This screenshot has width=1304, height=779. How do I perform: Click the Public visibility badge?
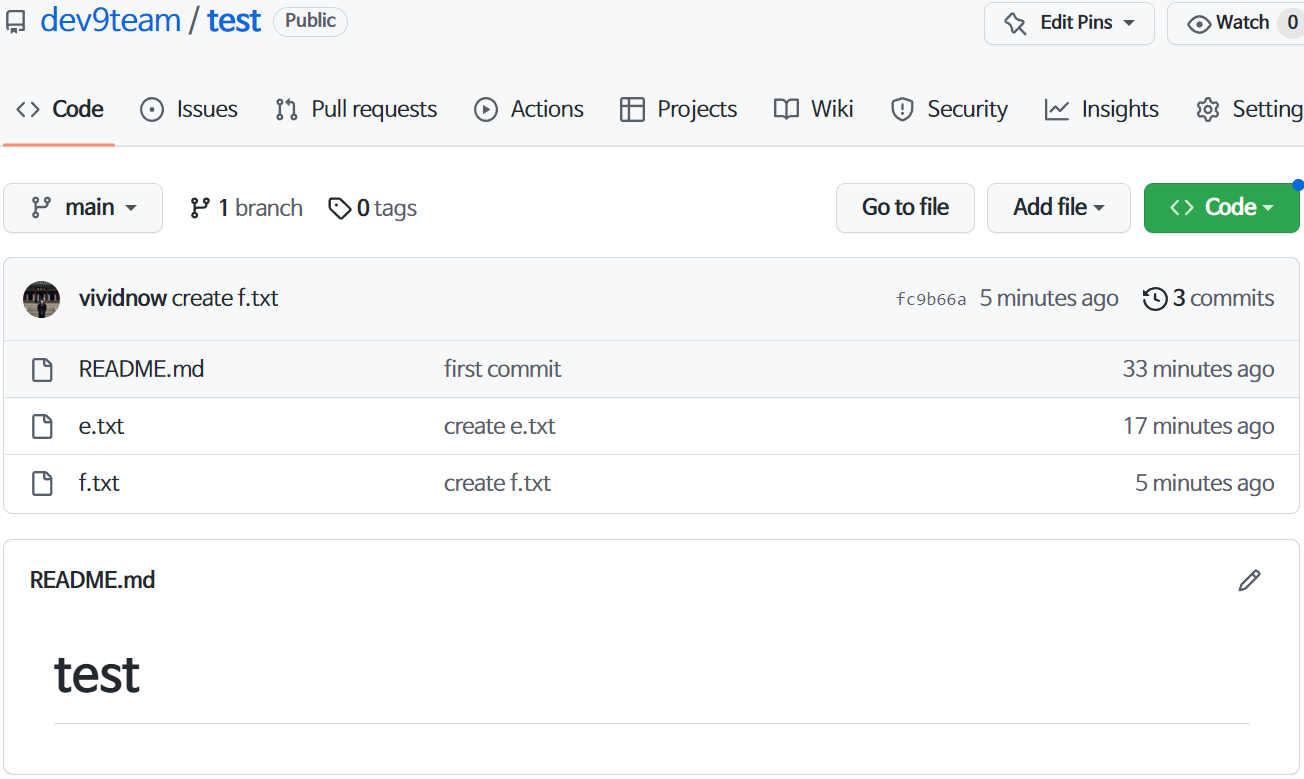[310, 21]
